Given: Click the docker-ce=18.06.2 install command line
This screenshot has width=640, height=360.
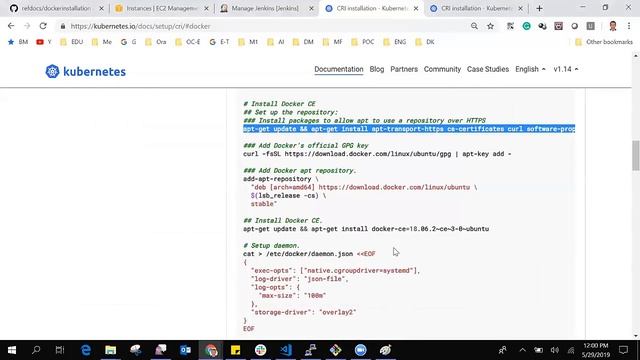Looking at the screenshot, I should [366, 229].
